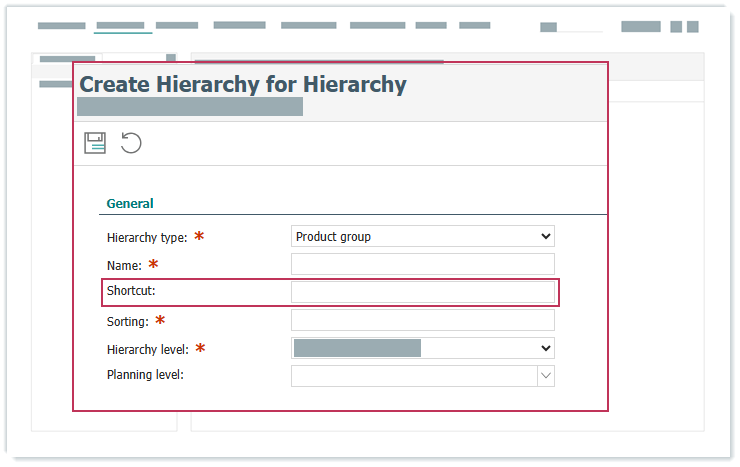Select the underlined active top navigation item
This screenshot has height=467, width=740.
coord(123,26)
